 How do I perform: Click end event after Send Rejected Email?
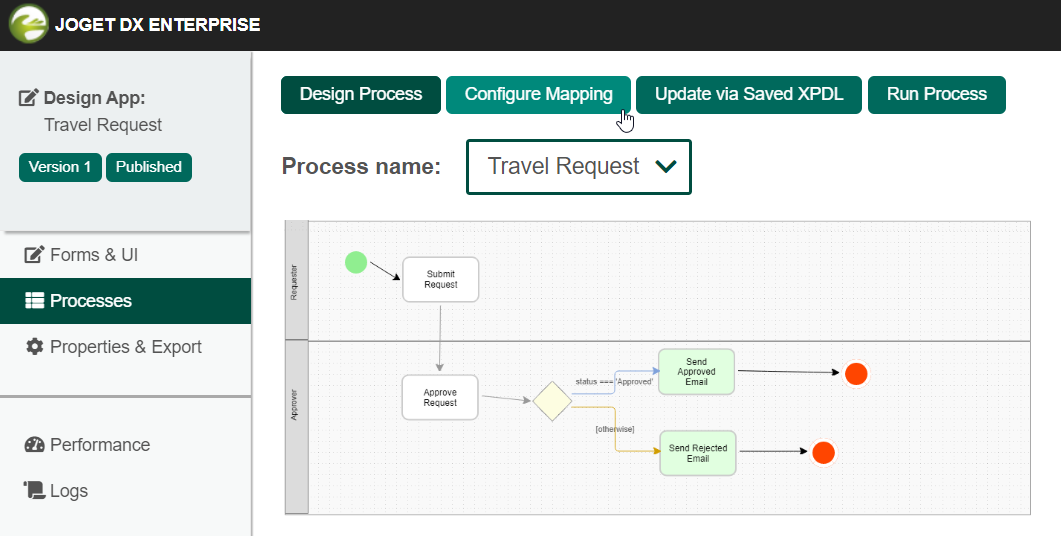click(823, 453)
